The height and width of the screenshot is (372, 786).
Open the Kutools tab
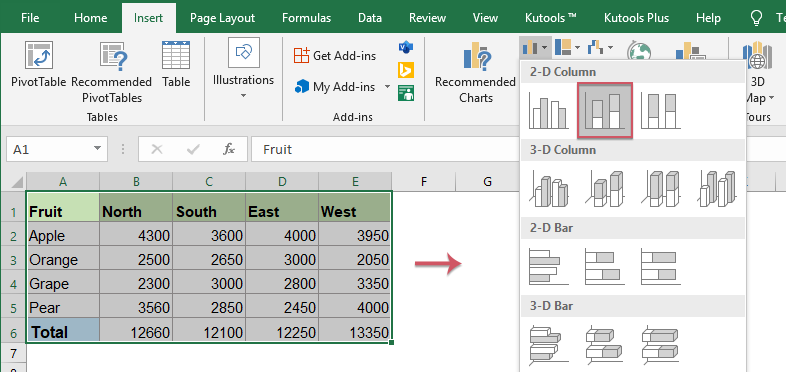click(x=551, y=18)
